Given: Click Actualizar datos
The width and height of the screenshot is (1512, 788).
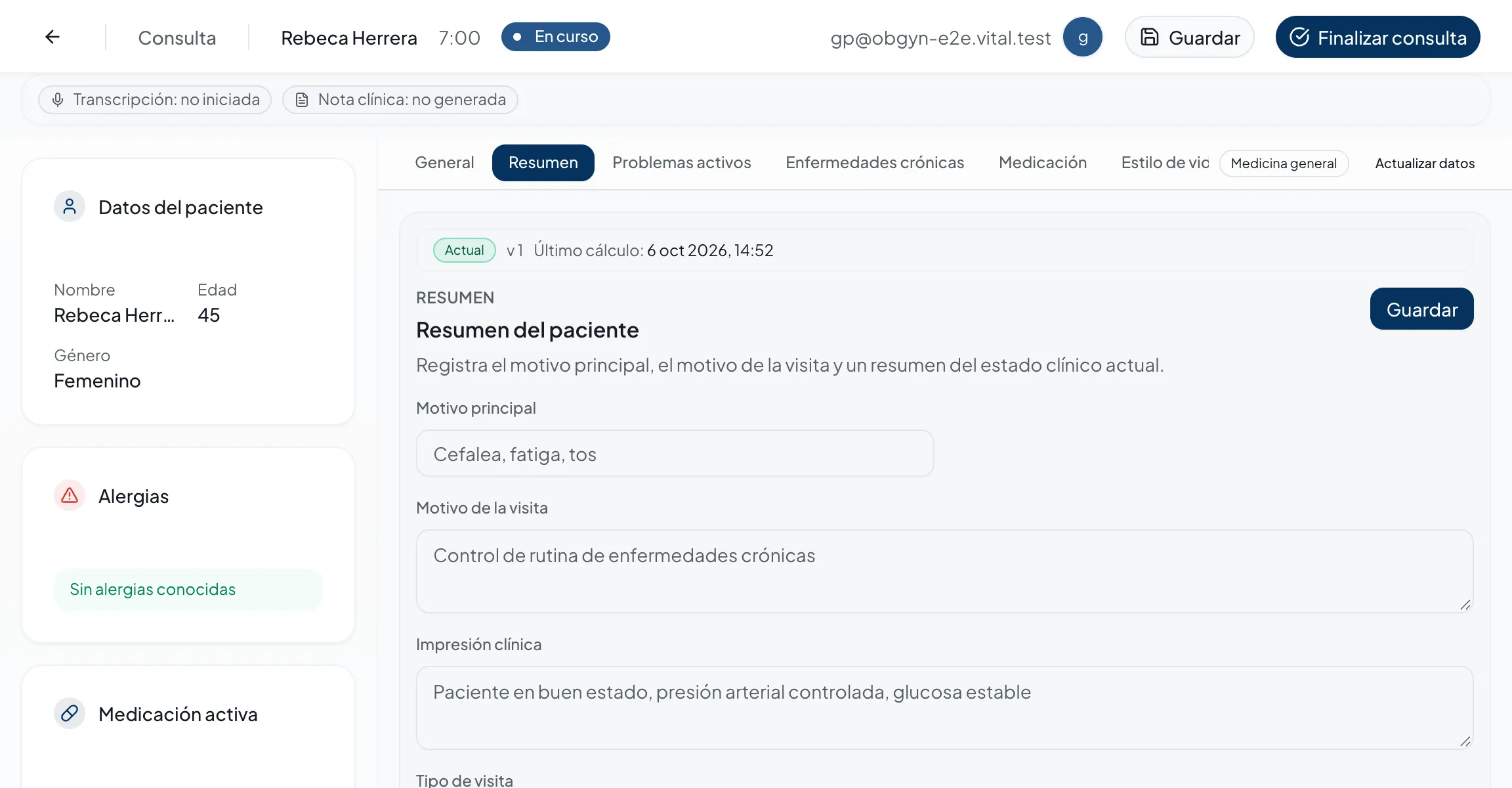Looking at the screenshot, I should point(1425,164).
